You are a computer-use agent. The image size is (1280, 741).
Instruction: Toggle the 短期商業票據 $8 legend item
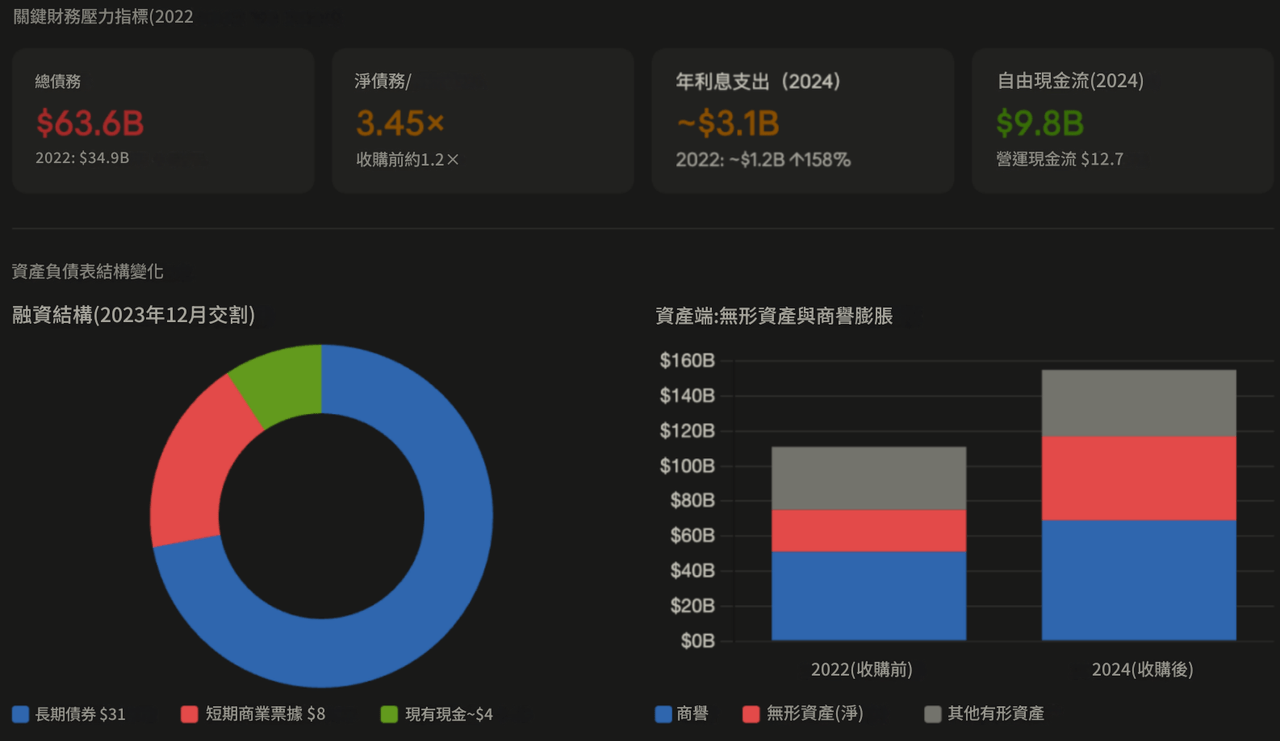click(x=253, y=714)
